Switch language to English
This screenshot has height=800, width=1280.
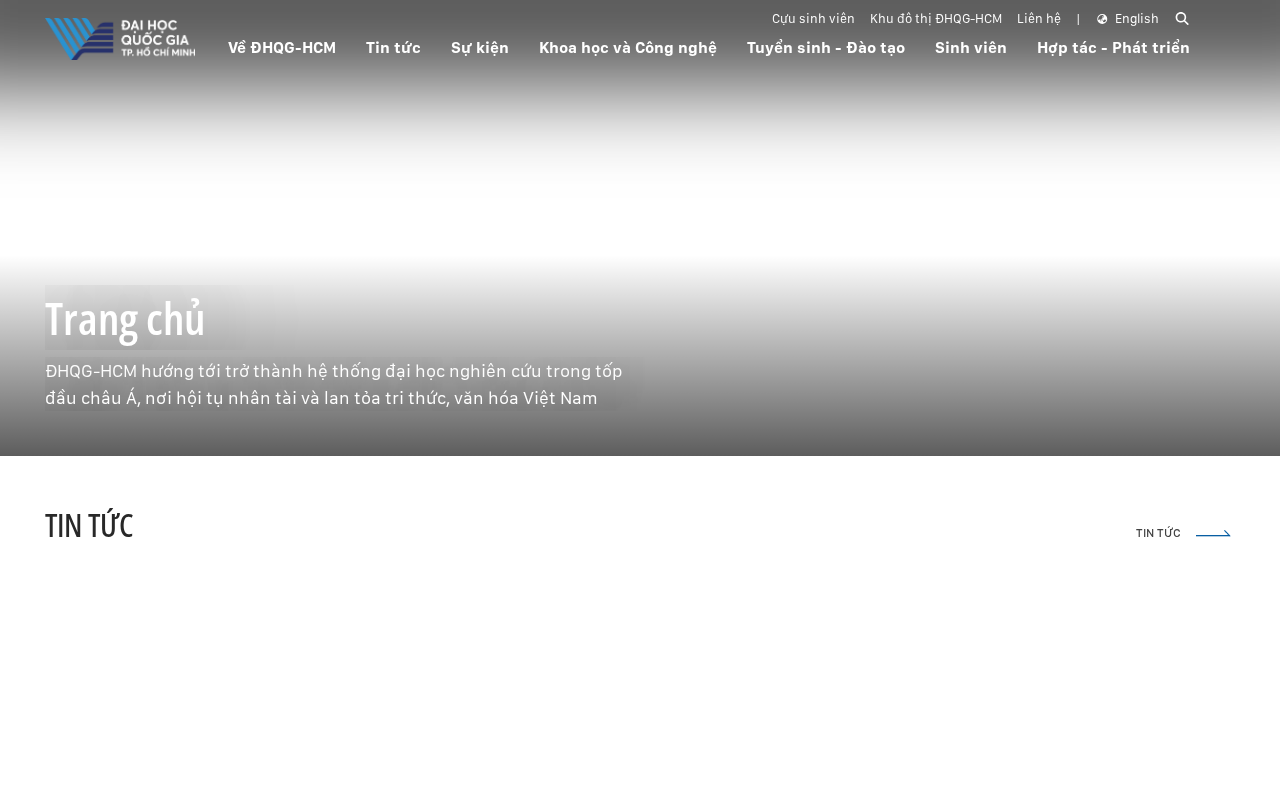(x=1136, y=19)
